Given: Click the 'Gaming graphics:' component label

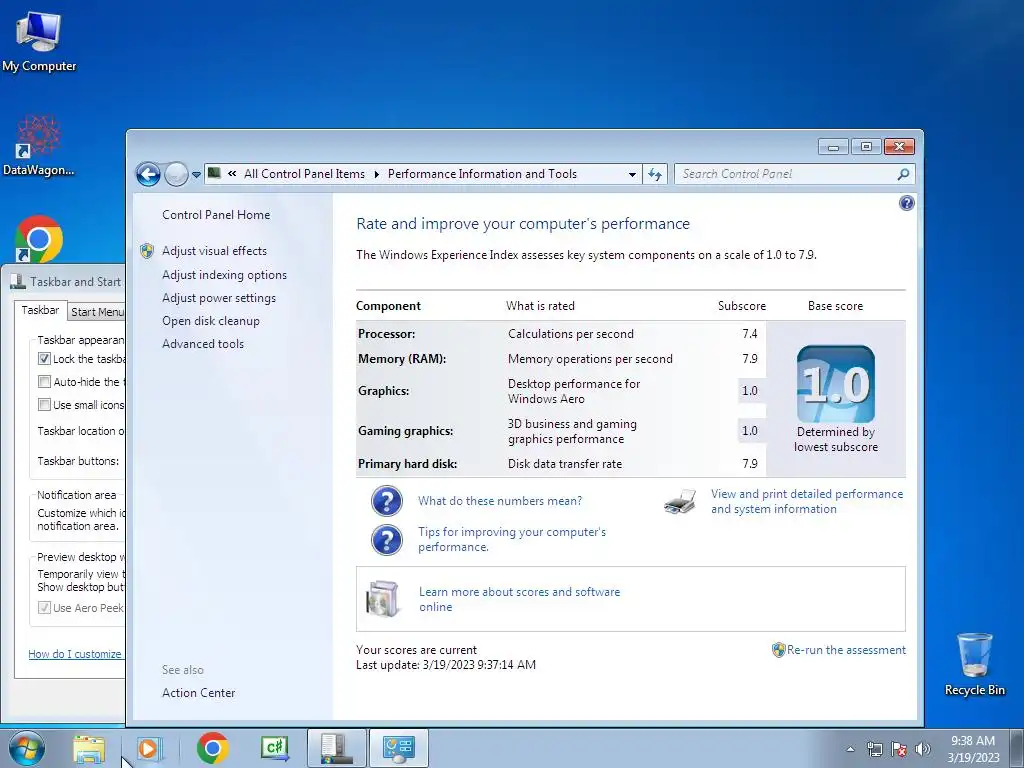Looking at the screenshot, I should pyautogui.click(x=406, y=431).
